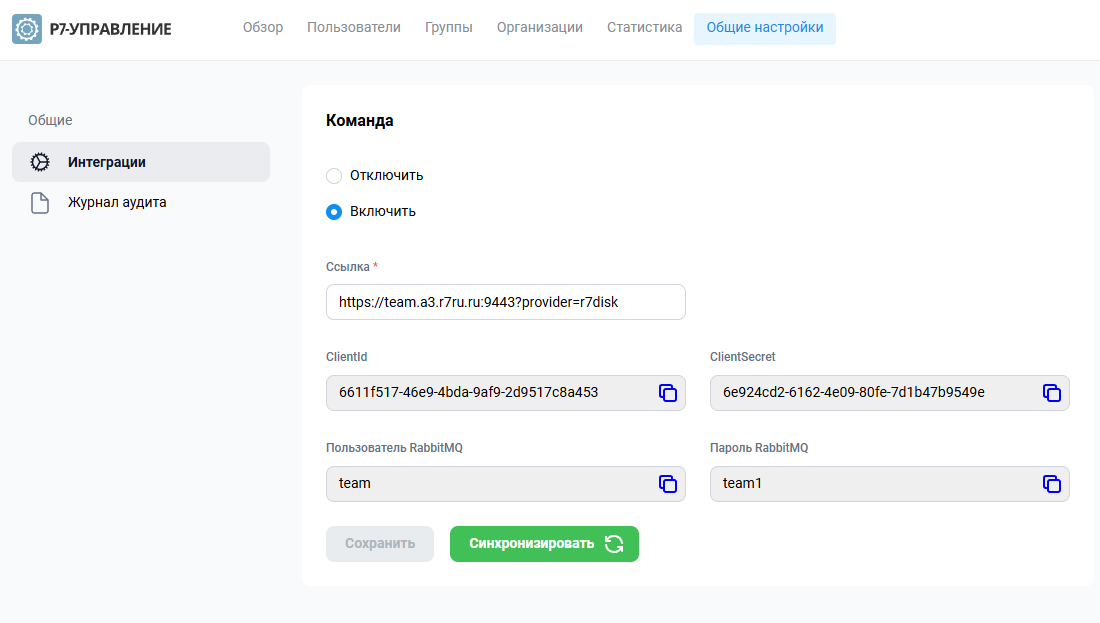Go to the Группы tab
1100x623 pixels.
pyautogui.click(x=449, y=28)
